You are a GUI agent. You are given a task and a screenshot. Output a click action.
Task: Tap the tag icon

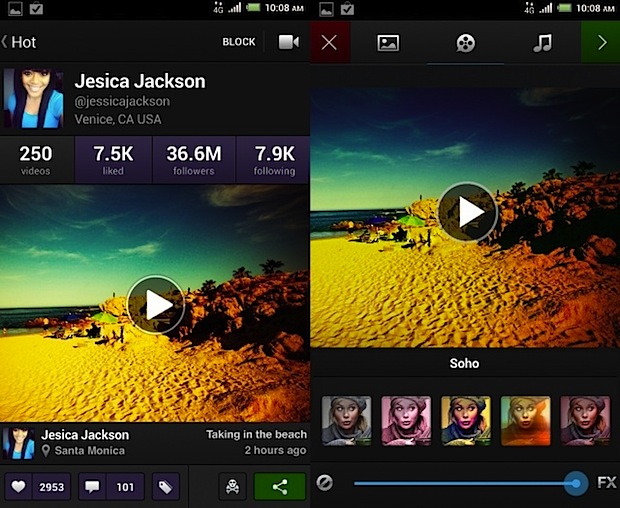coord(165,487)
